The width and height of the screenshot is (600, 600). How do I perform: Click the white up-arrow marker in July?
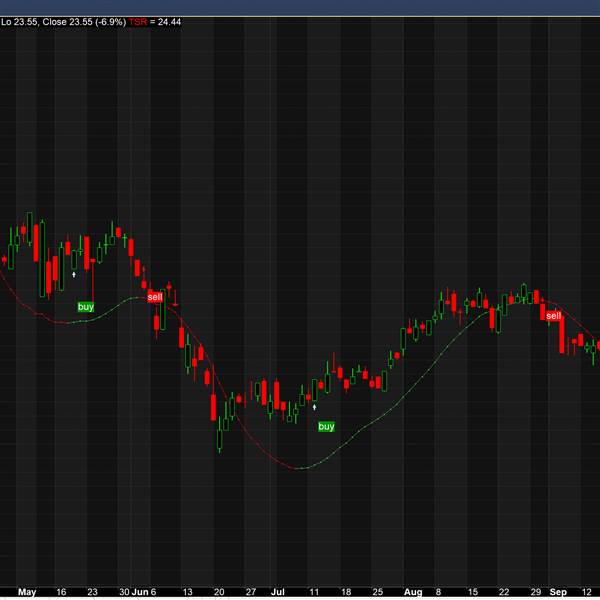pos(315,407)
